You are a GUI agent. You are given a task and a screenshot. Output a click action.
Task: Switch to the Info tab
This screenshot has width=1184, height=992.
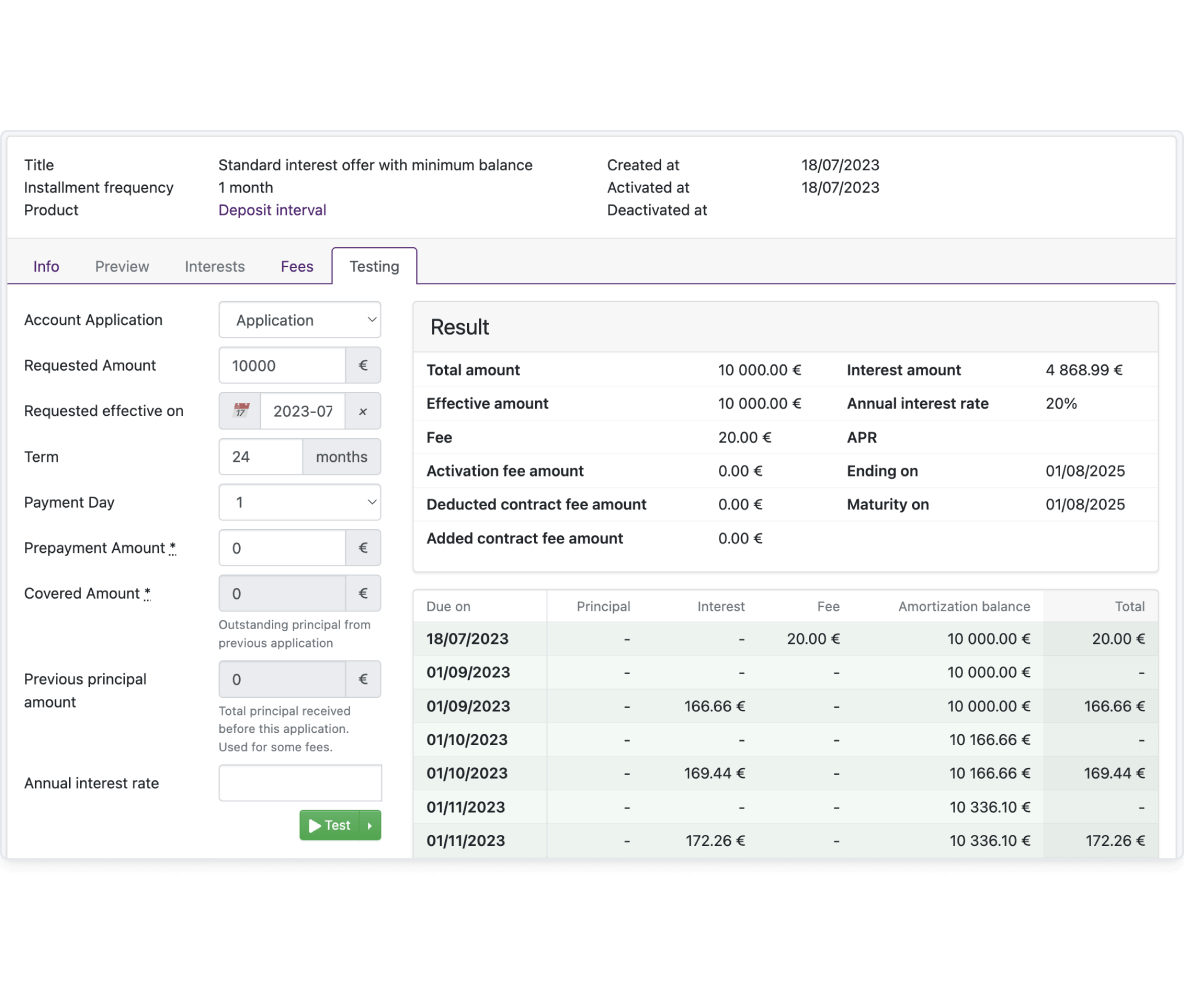(46, 266)
